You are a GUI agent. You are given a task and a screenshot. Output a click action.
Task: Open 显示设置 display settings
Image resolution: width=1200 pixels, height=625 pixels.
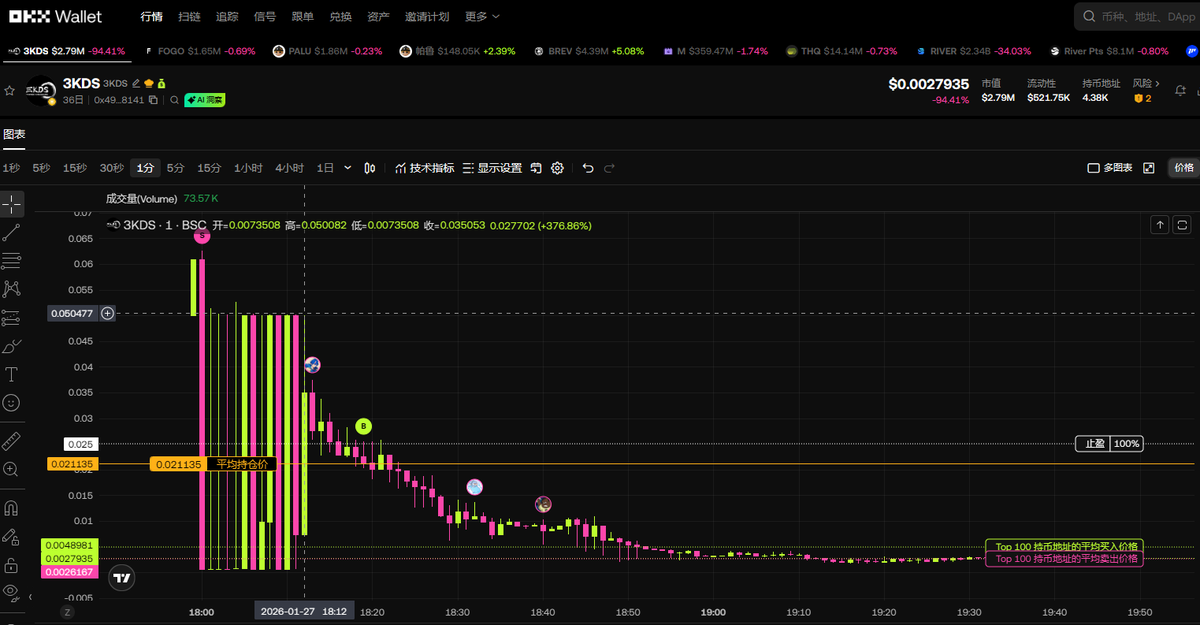pos(492,168)
